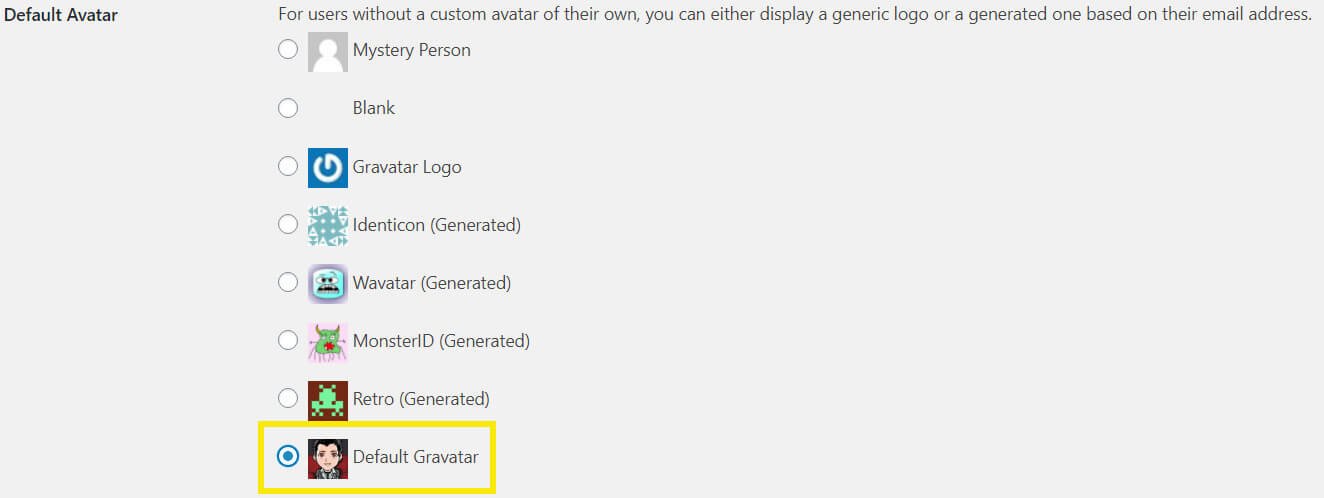This screenshot has height=498, width=1324.
Task: Click the "Retro (Generated)" label text
Action: (x=421, y=399)
